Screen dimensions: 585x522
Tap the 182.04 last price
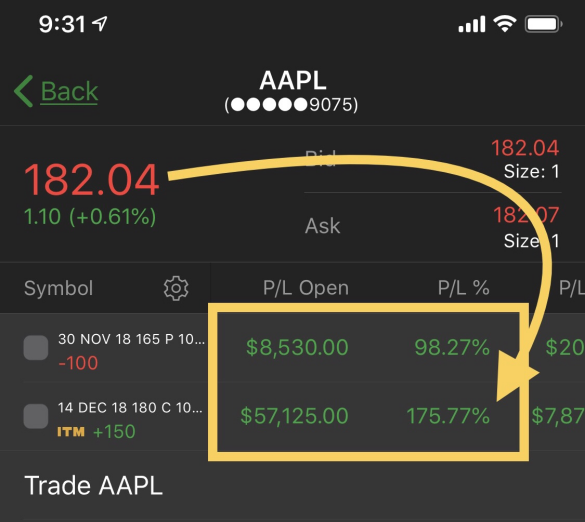click(91, 180)
